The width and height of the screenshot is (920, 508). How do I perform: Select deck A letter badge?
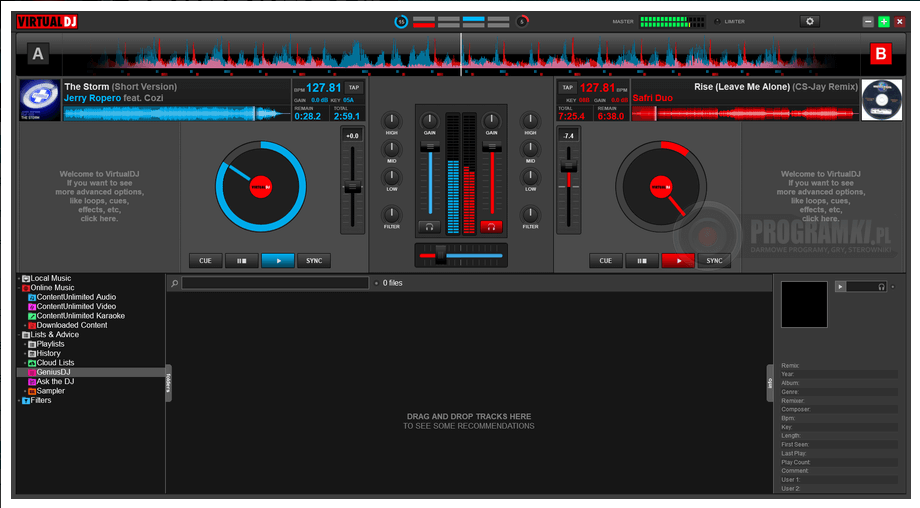pyautogui.click(x=38, y=54)
